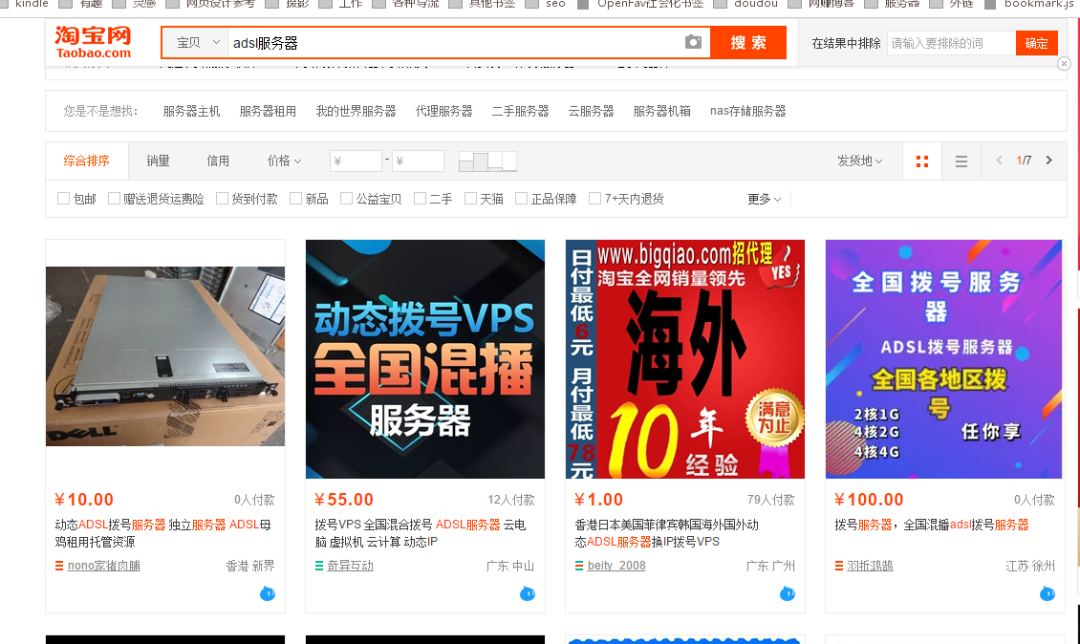
Task: Click the 确定 exclude button
Action: coord(1037,43)
